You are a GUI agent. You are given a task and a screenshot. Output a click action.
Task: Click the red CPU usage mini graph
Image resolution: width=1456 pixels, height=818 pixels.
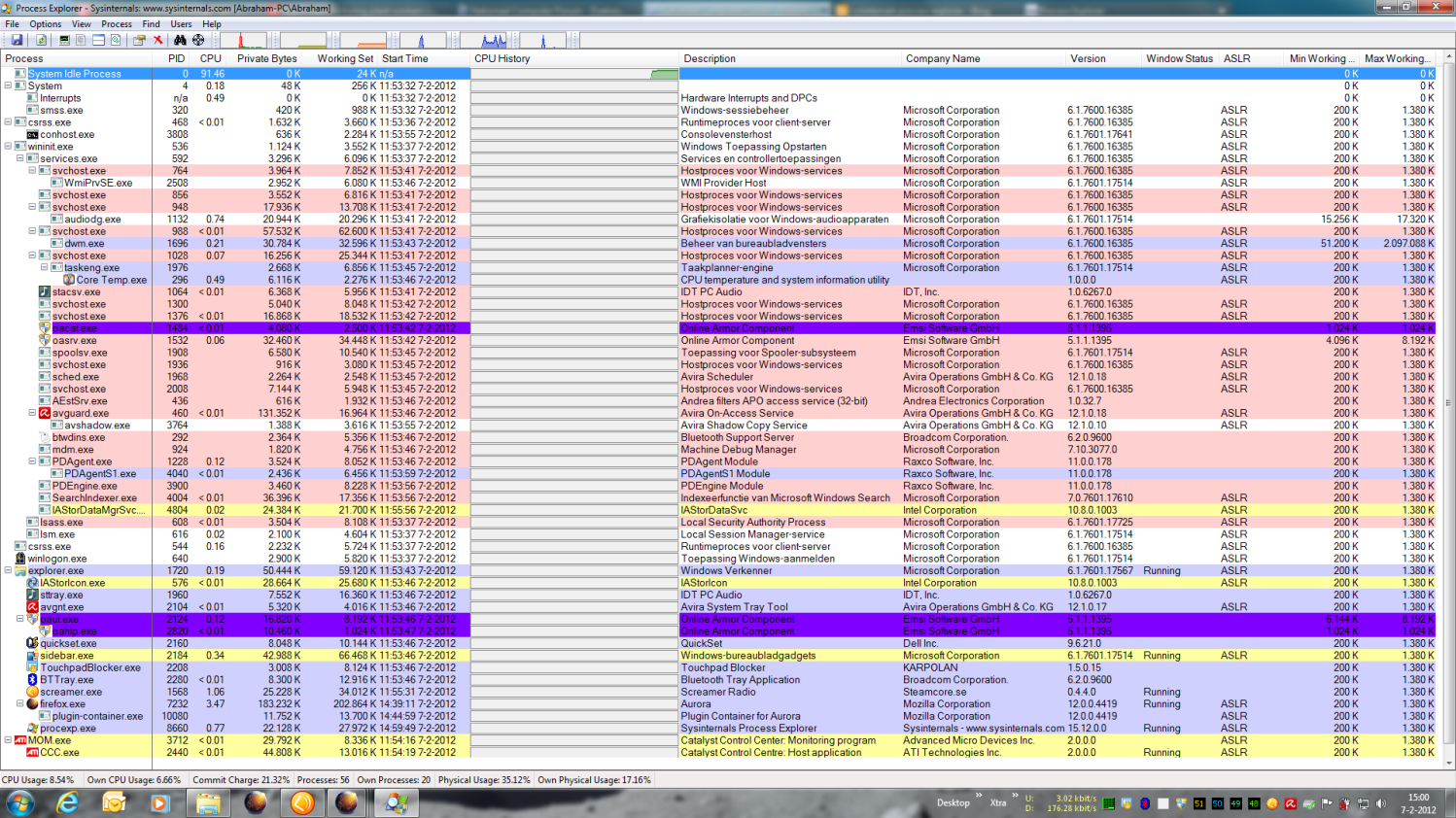click(243, 40)
